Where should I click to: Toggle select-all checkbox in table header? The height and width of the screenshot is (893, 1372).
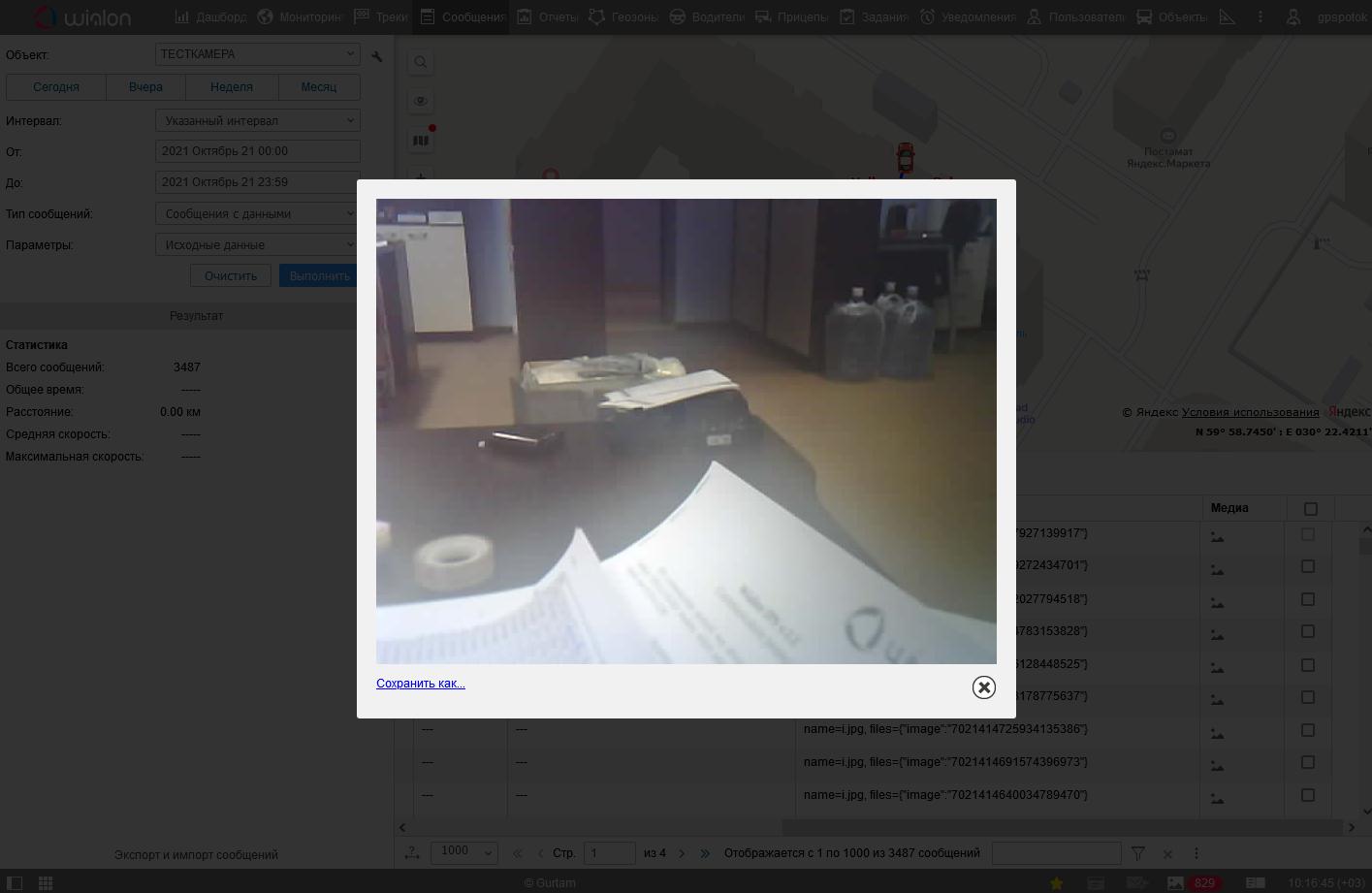pyautogui.click(x=1311, y=508)
